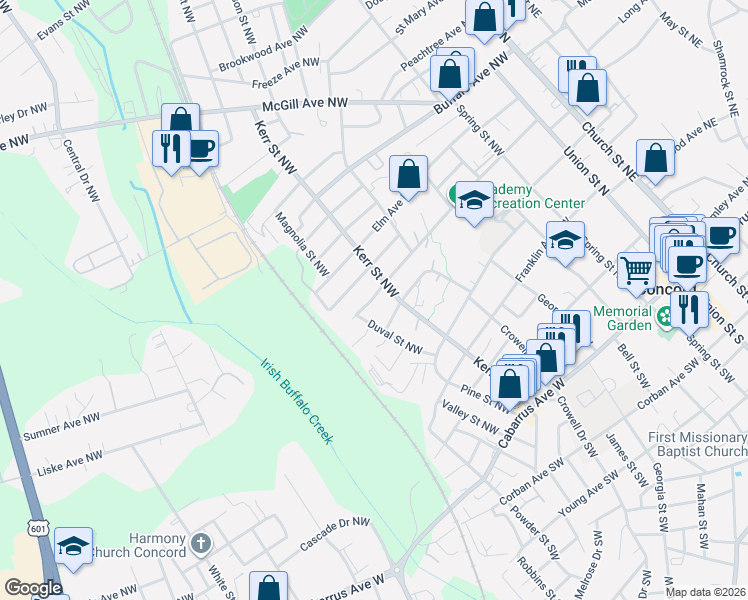Open the graduation cap marker near Franklin Ave
The height and width of the screenshot is (600, 748).
(x=565, y=241)
